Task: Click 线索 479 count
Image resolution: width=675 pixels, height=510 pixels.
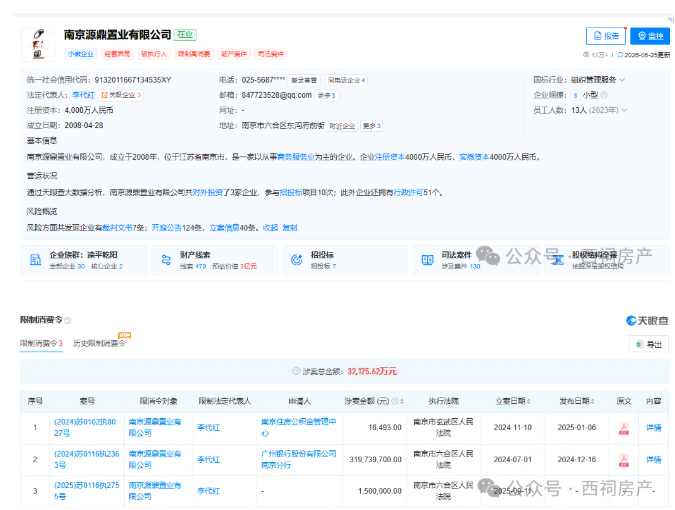Action: pyautogui.click(x=193, y=266)
